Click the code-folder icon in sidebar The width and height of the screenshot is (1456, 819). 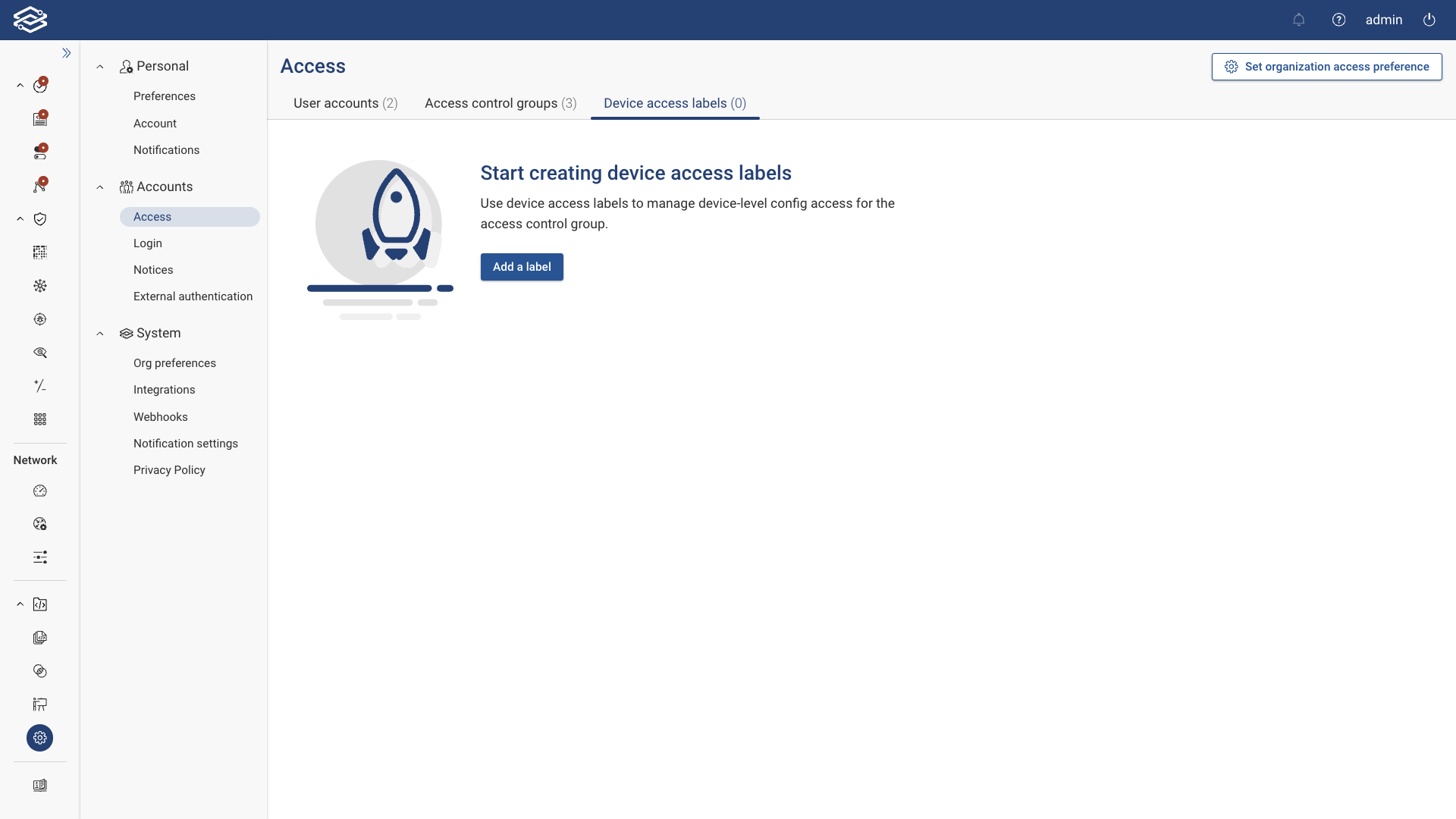[39, 604]
